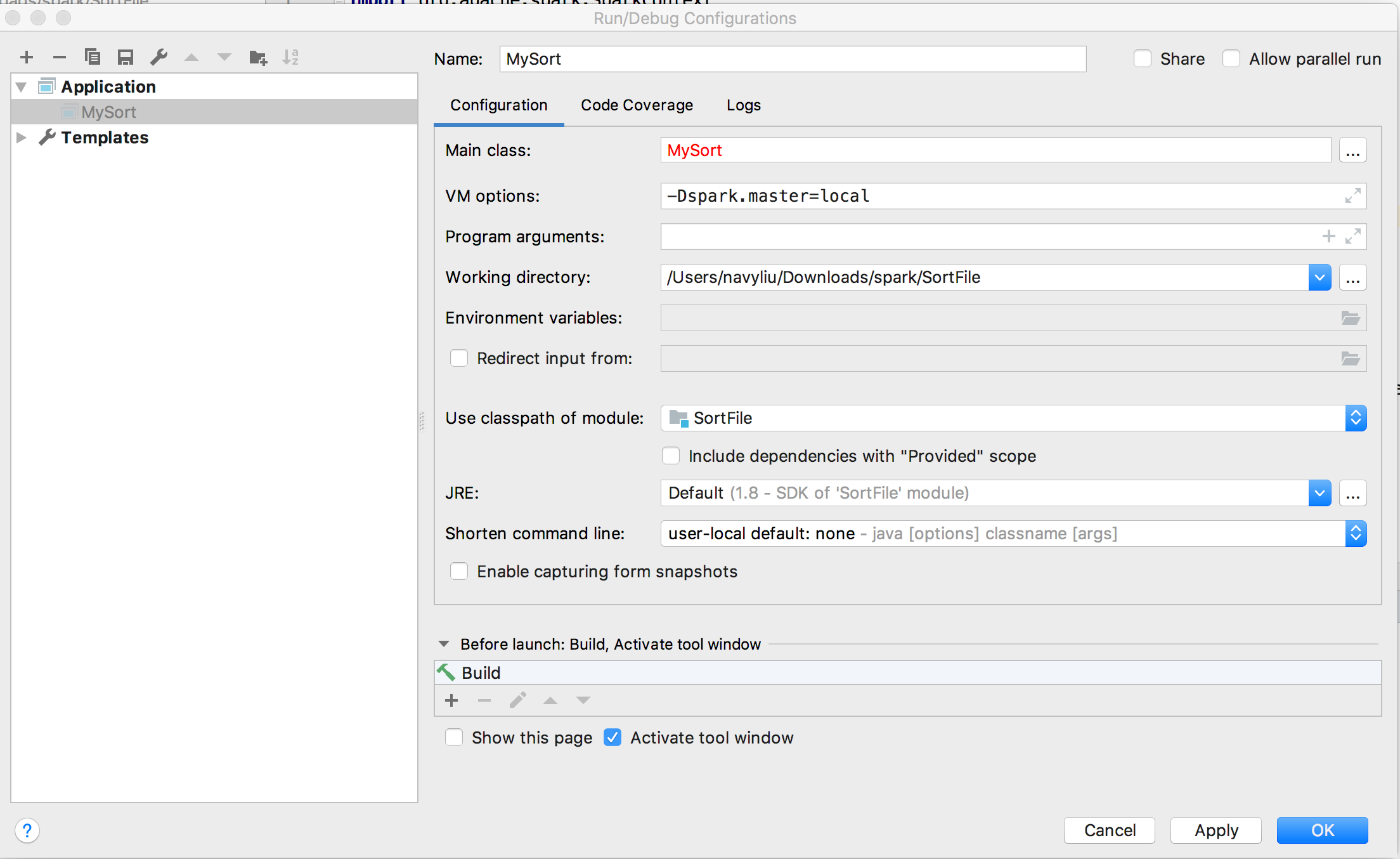1400x859 pixels.
Task: Click the save configuration floppy icon
Action: point(126,58)
